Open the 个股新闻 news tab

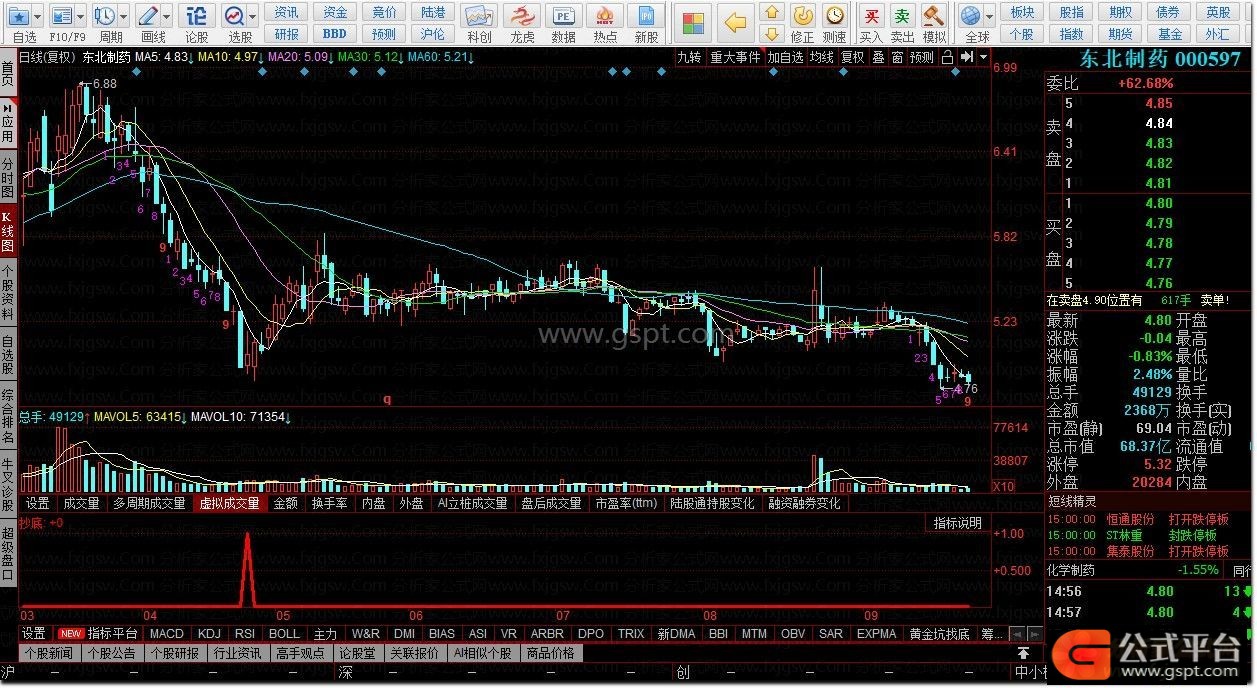[50, 654]
